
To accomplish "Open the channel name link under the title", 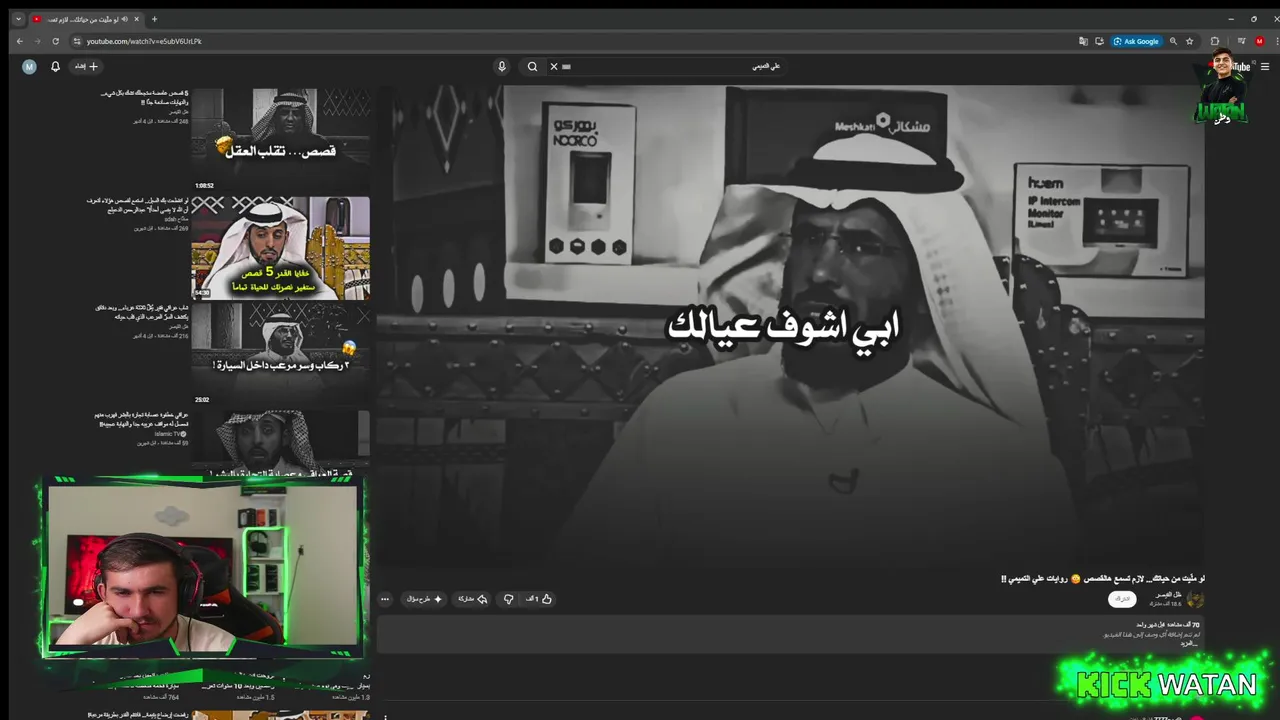I will (x=1170, y=594).
